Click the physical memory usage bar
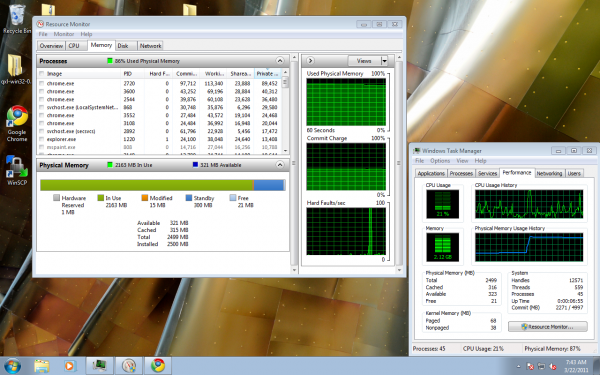 [163, 185]
